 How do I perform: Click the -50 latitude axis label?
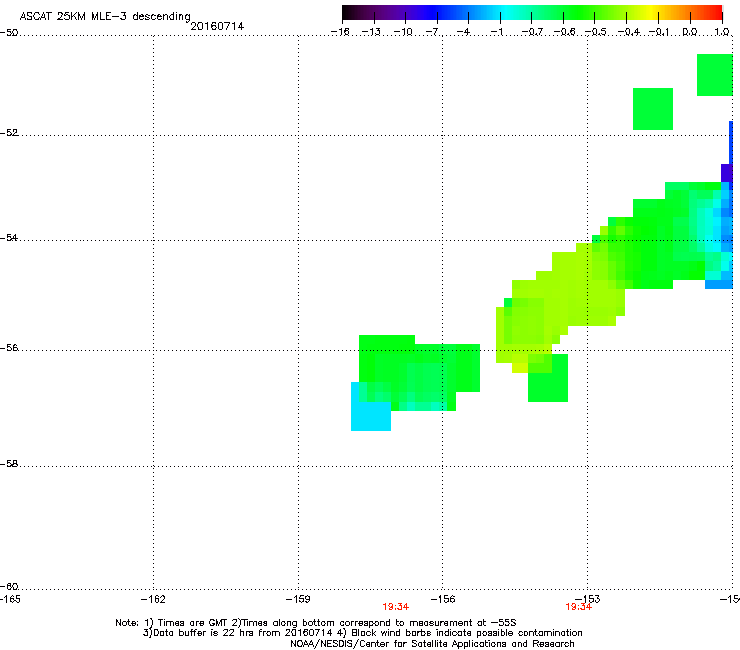point(9,33)
